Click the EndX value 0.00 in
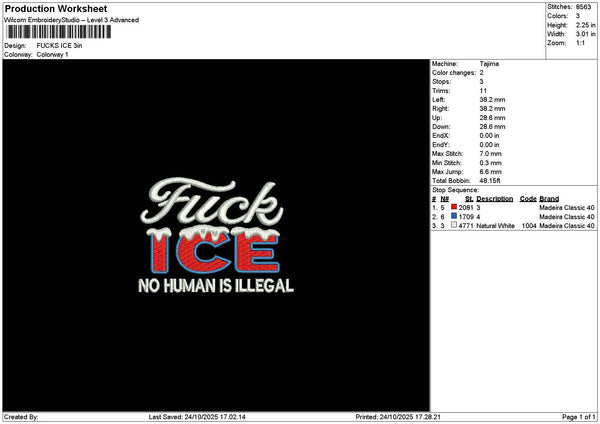The image size is (600, 424). tap(489, 136)
